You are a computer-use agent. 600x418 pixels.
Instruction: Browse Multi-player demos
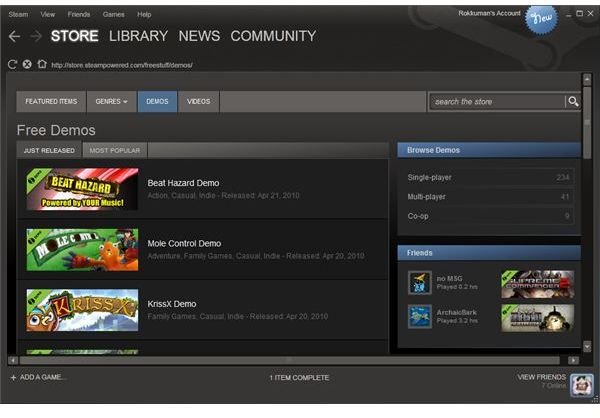(489, 197)
